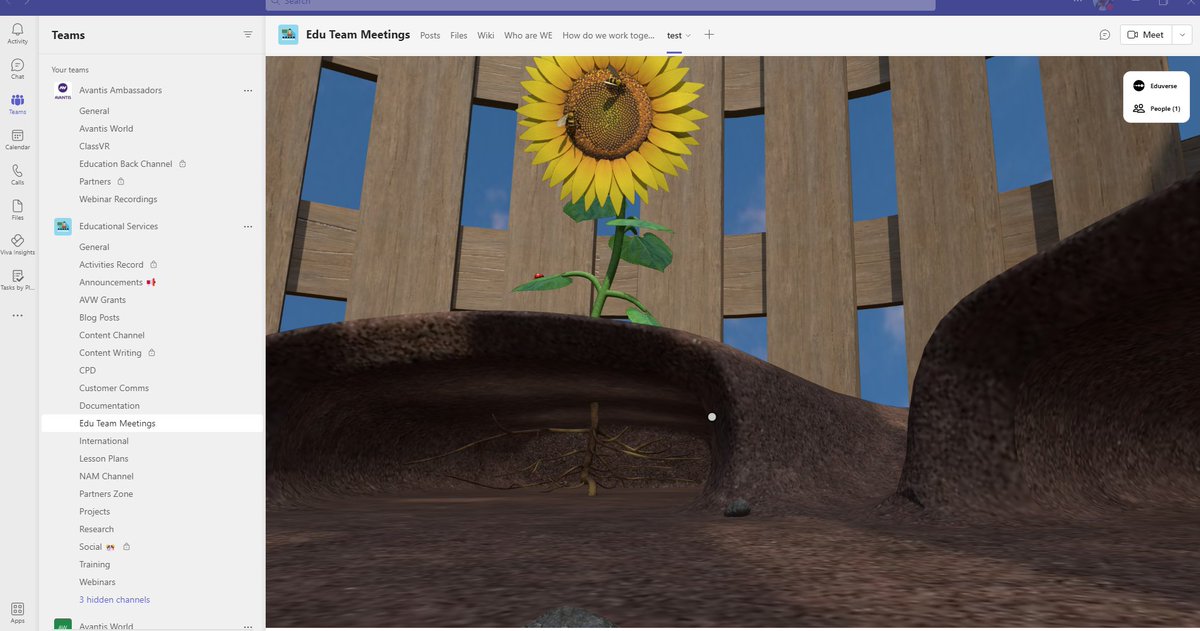The image size is (1200, 631).
Task: Click the Educational Services team avatar
Action: tap(62, 226)
